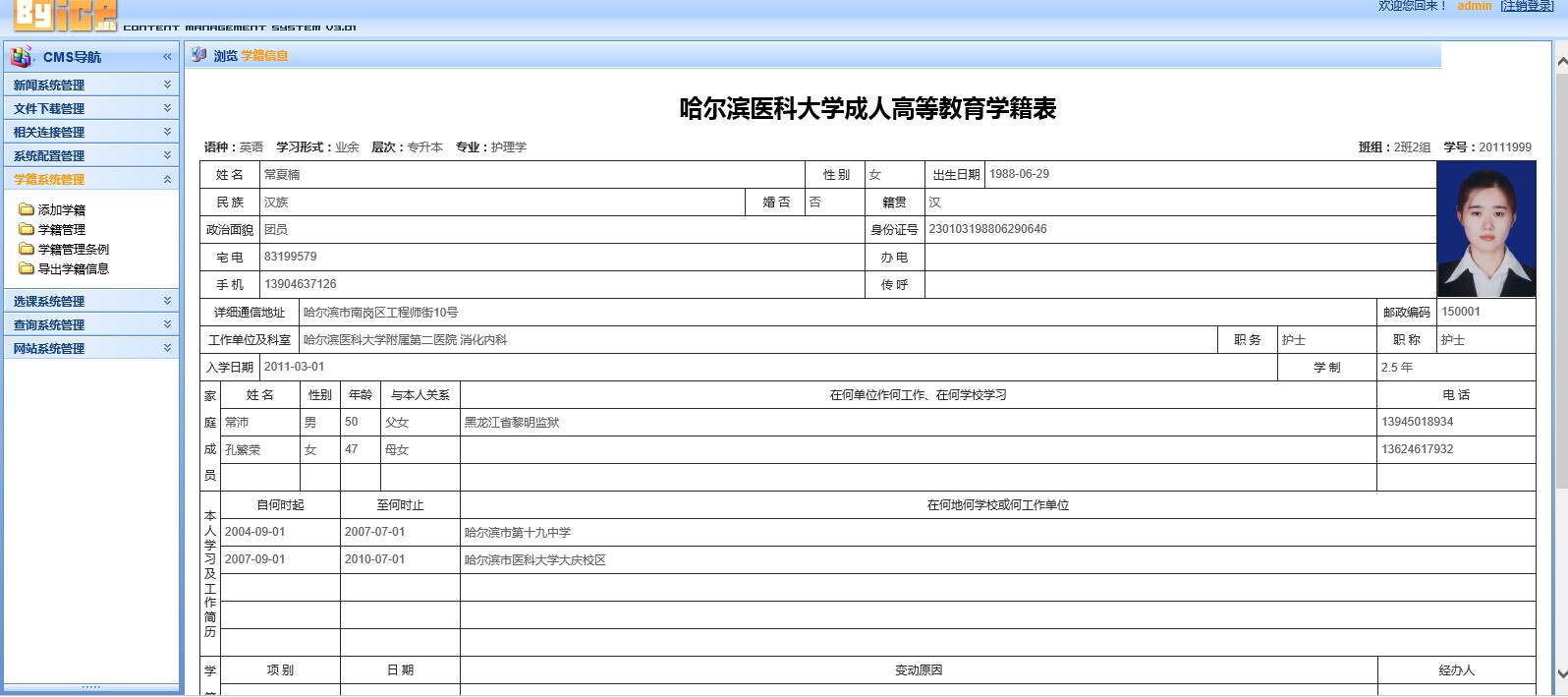The image size is (1568, 697).
Task: Click the school 哈尔滨市第十九中学
Action: (518, 533)
